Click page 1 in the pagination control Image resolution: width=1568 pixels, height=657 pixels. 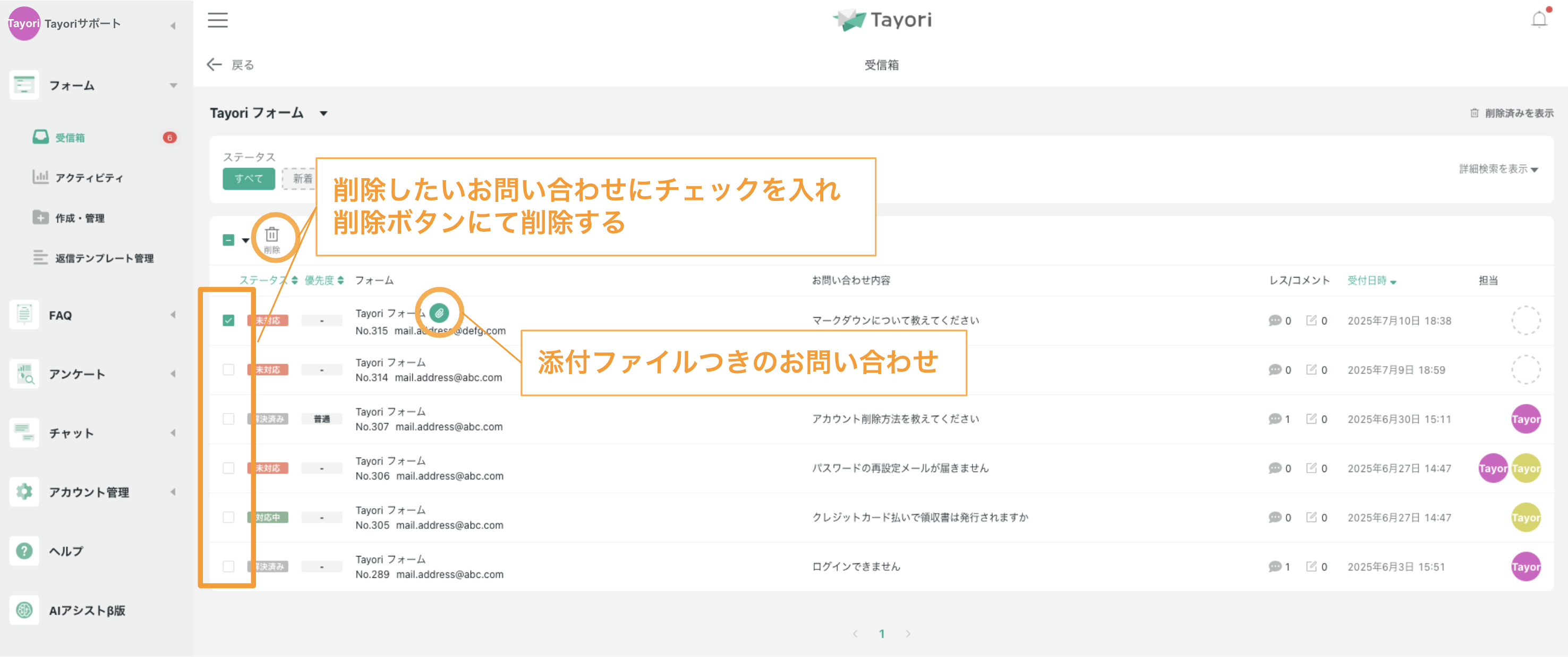[x=881, y=633]
